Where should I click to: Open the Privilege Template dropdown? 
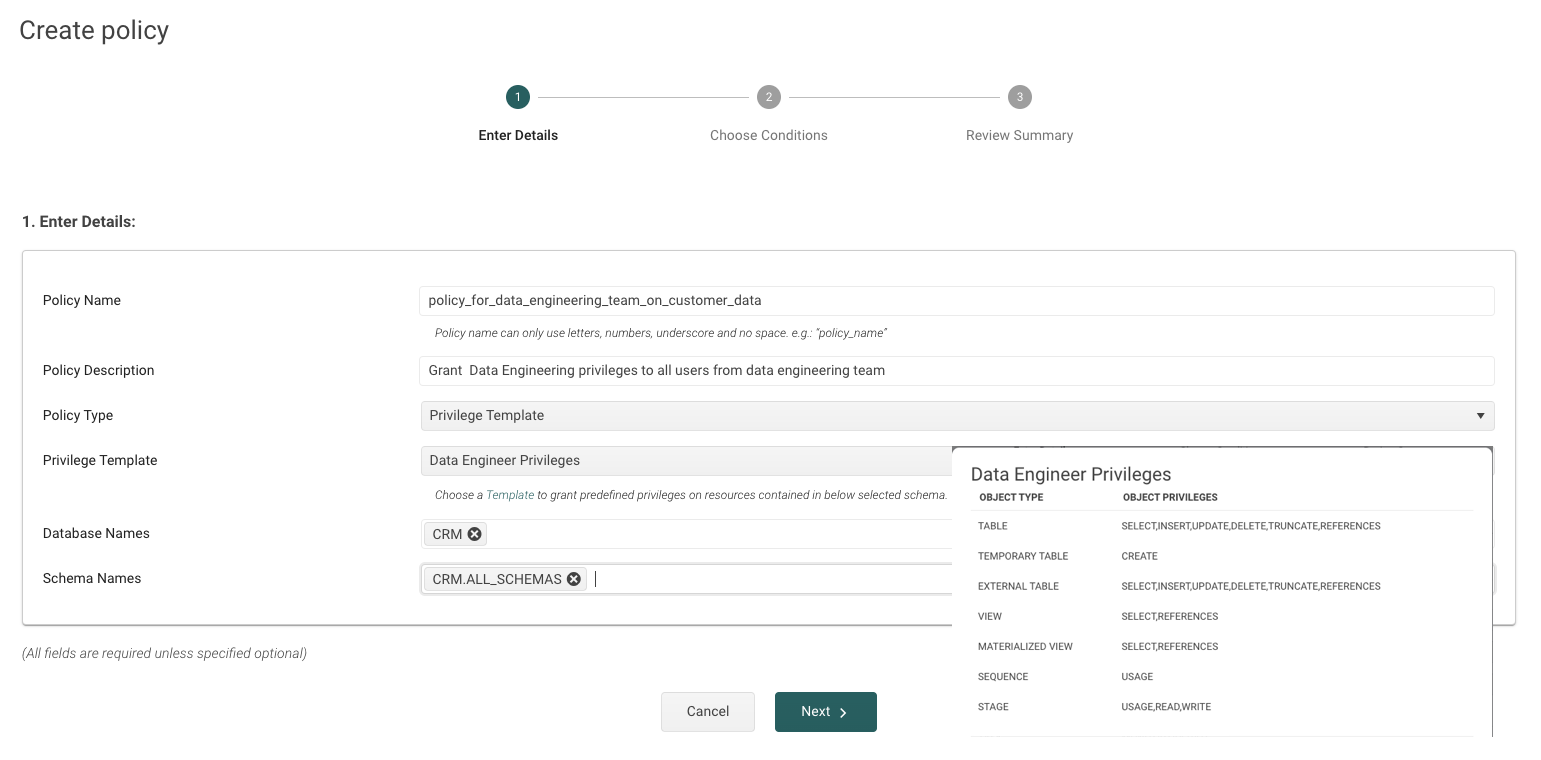686,461
